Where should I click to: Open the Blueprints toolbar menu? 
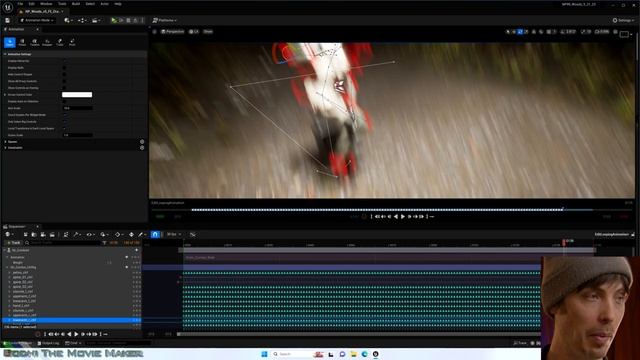81,20
